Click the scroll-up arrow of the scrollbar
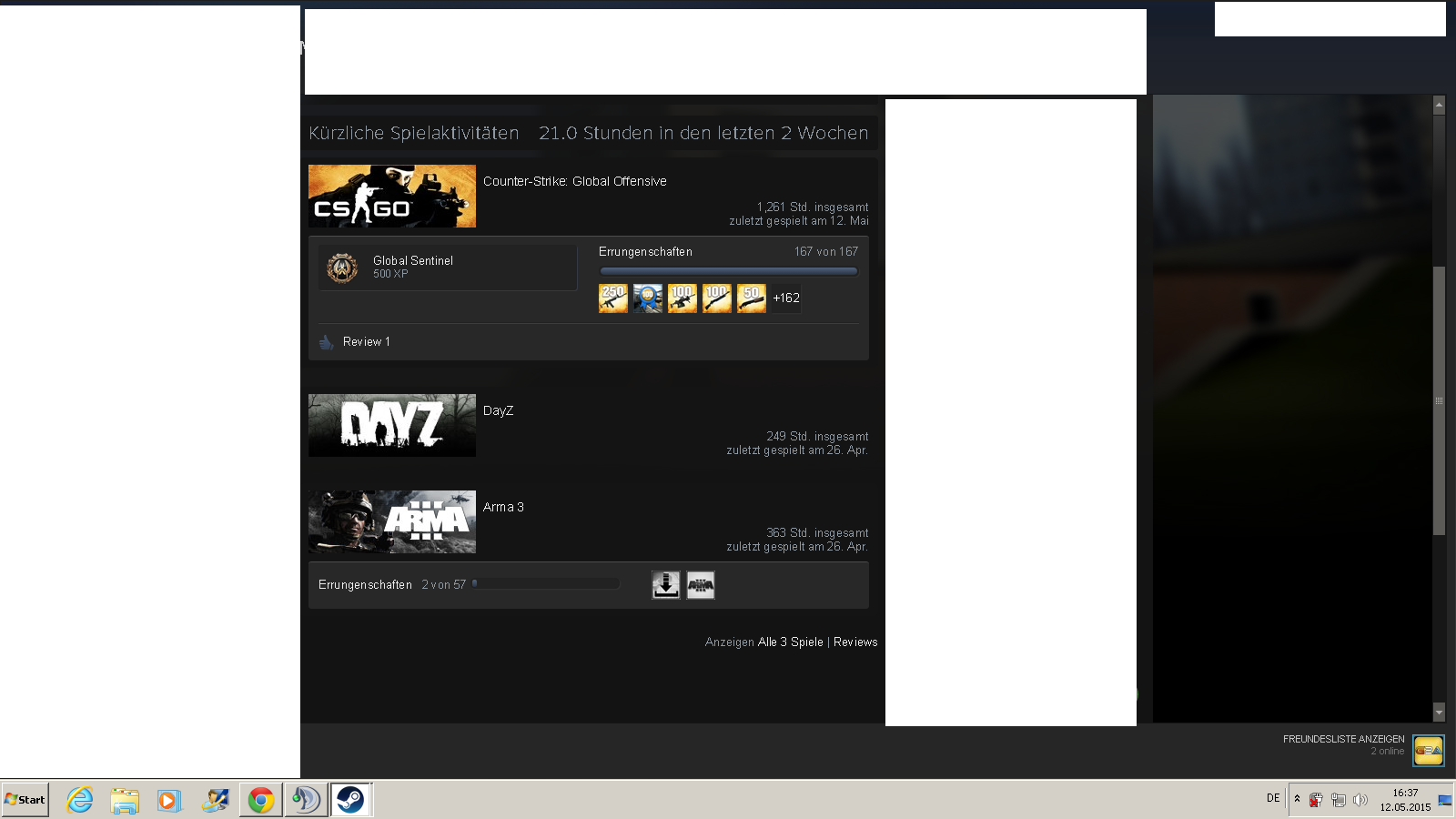The height and width of the screenshot is (819, 1456). coord(1439,106)
